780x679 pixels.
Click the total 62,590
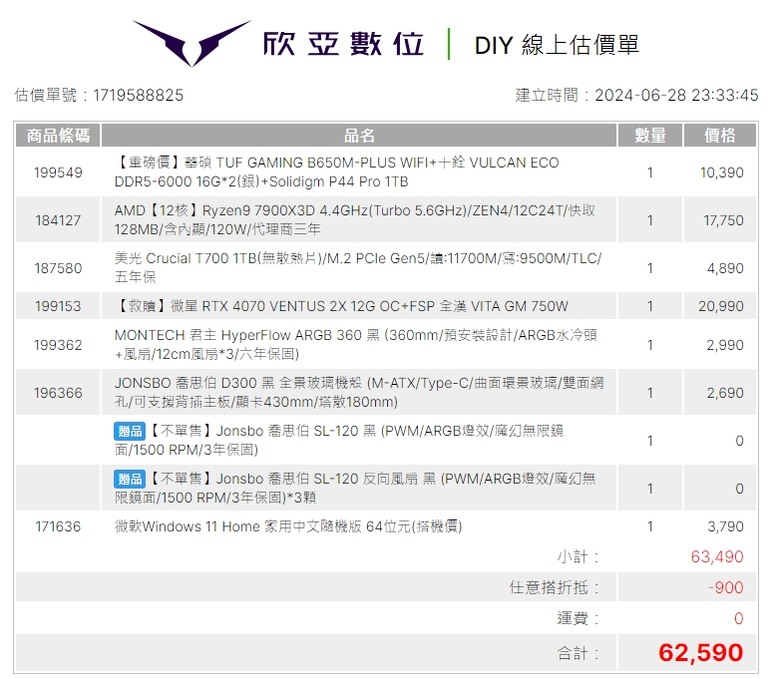[701, 653]
